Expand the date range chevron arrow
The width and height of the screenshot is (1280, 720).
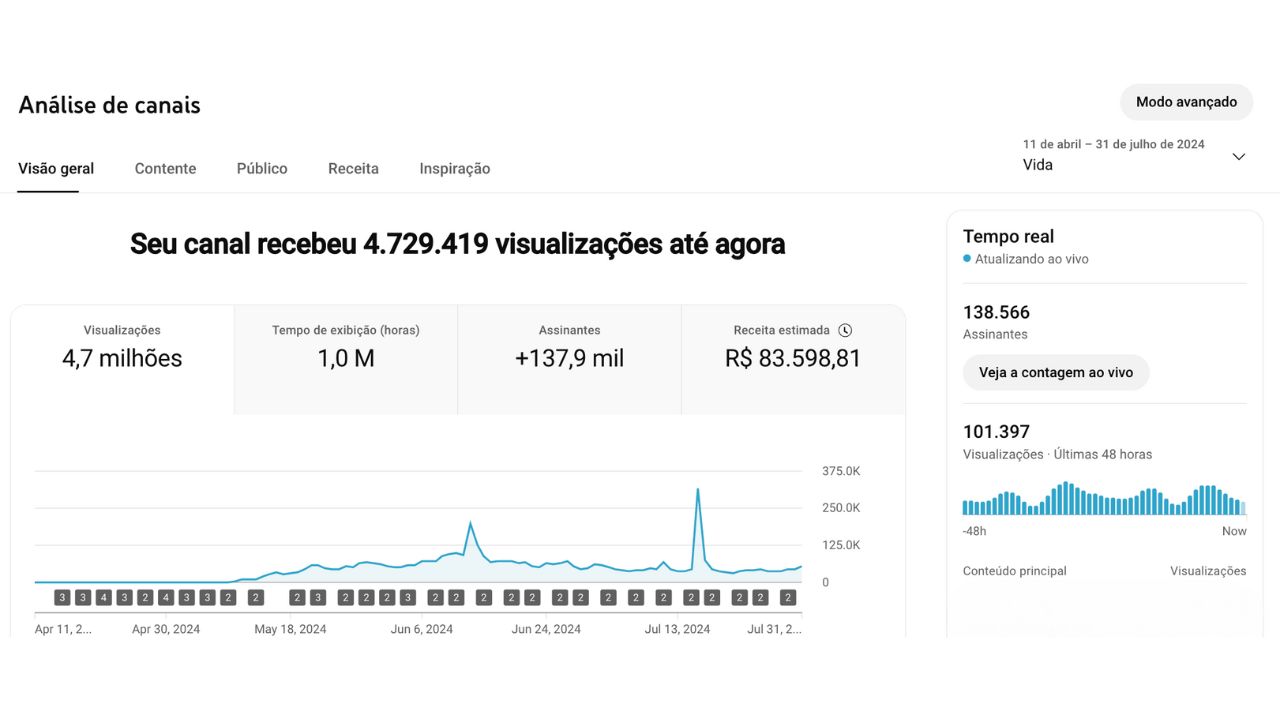pos(1238,157)
